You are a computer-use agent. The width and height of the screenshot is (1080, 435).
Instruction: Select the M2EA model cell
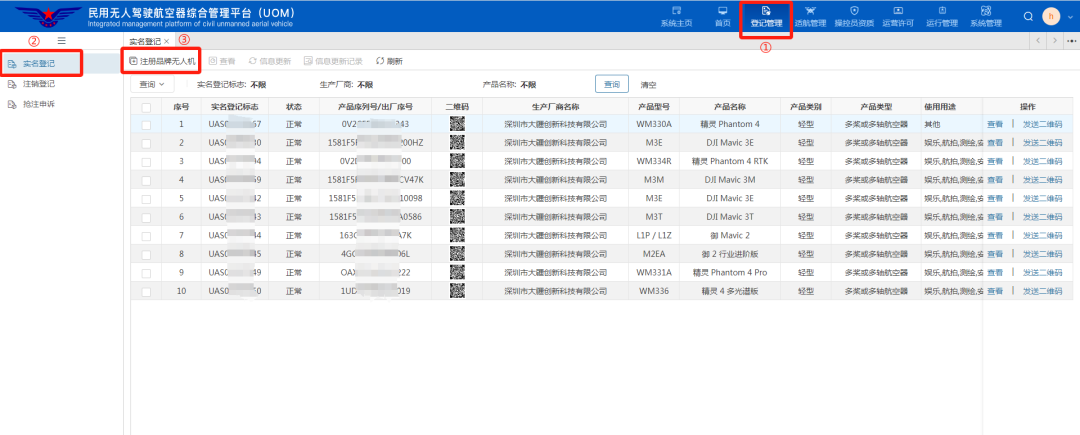(x=654, y=255)
